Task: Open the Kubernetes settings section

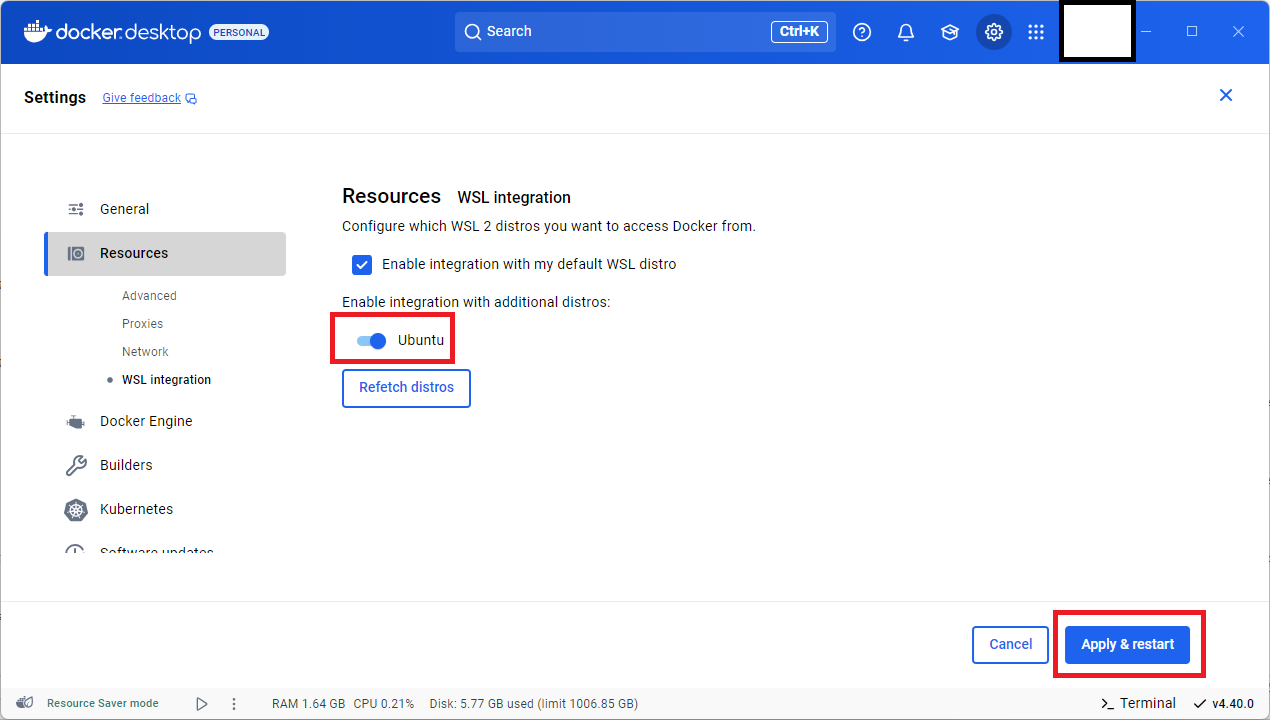Action: tap(134, 509)
